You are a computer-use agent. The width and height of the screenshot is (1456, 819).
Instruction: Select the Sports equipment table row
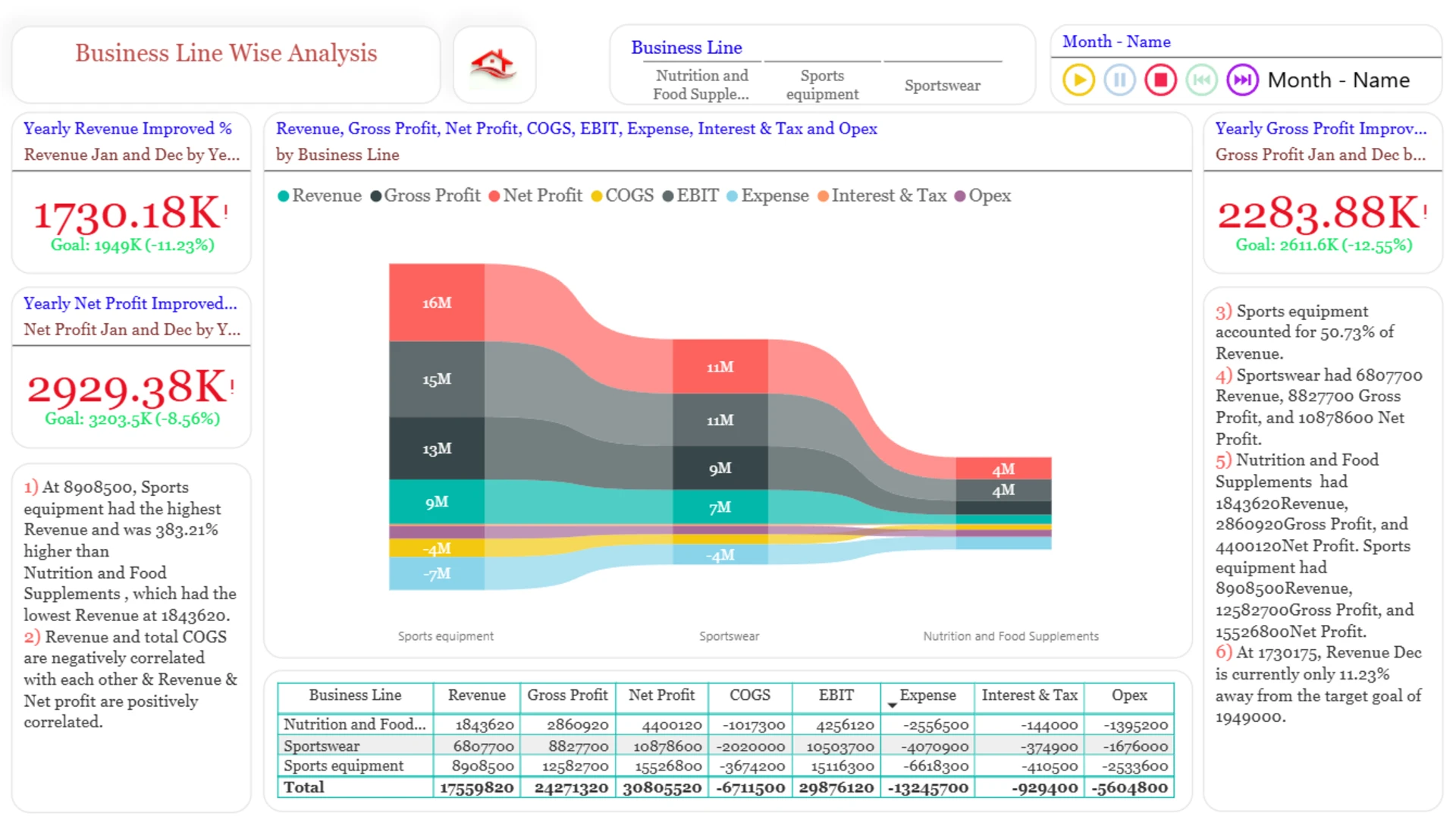726,766
